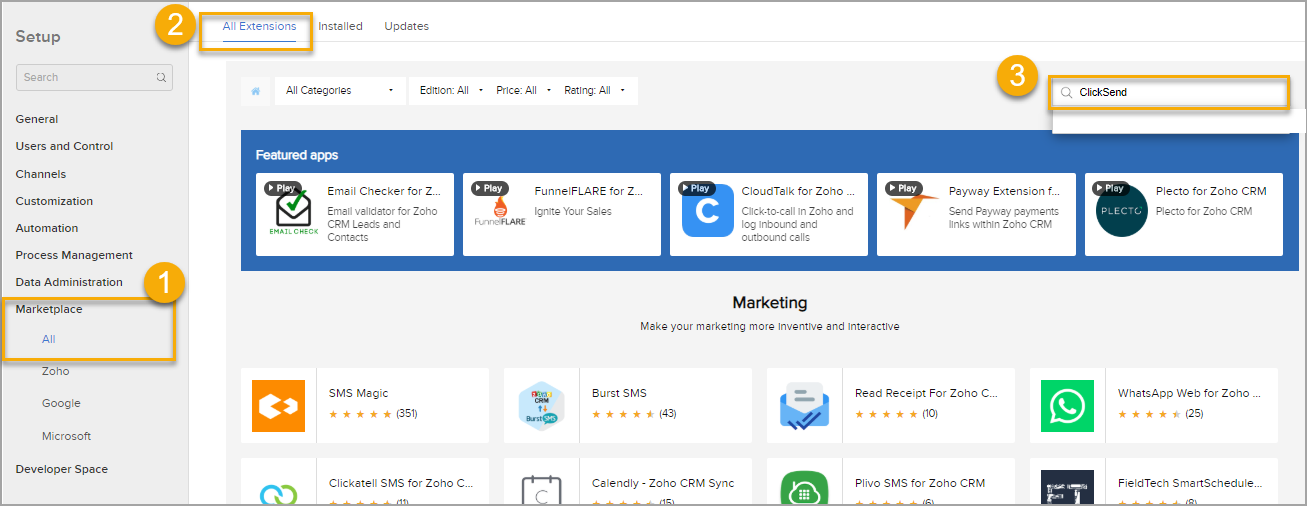Open the SMS Magic orange icon
This screenshot has height=506, width=1307.
pos(279,406)
